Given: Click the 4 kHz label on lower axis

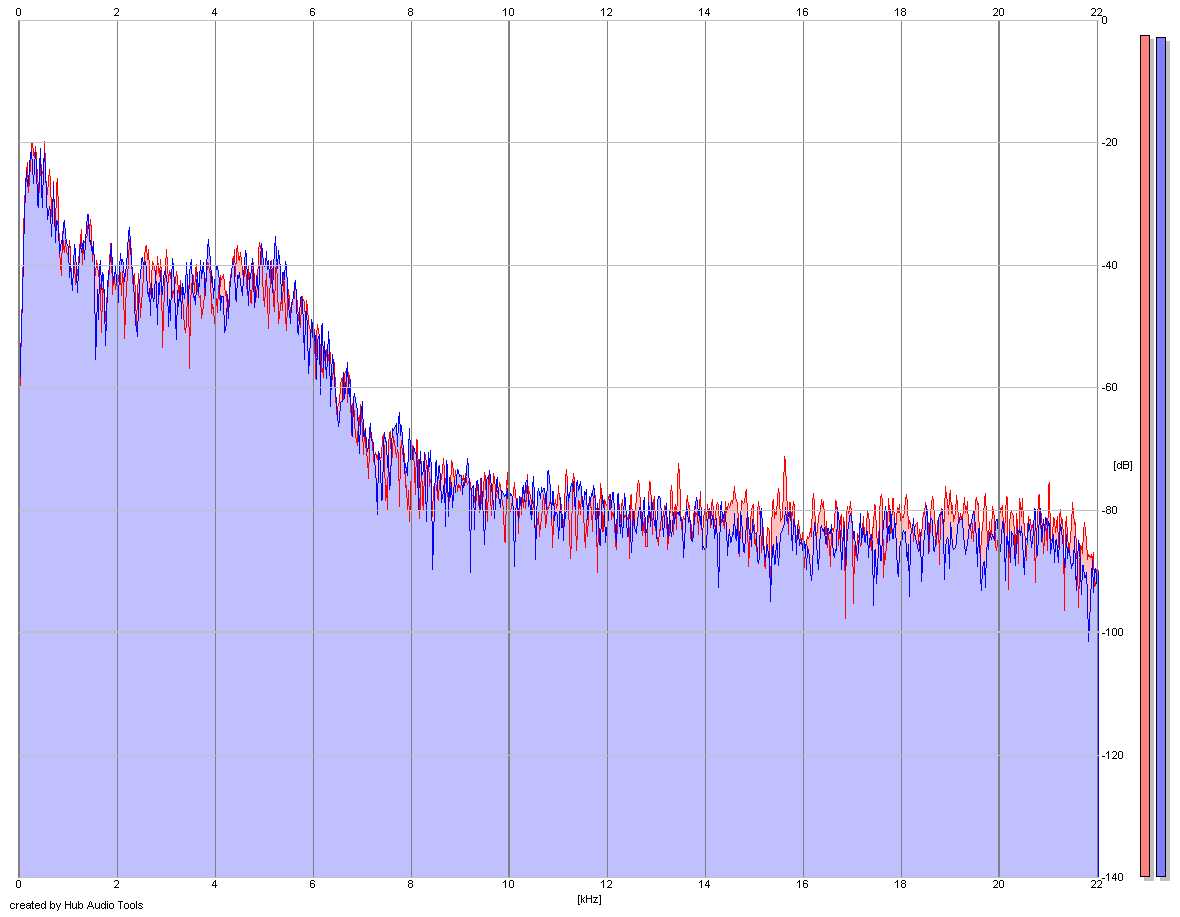Looking at the screenshot, I should click(x=214, y=884).
